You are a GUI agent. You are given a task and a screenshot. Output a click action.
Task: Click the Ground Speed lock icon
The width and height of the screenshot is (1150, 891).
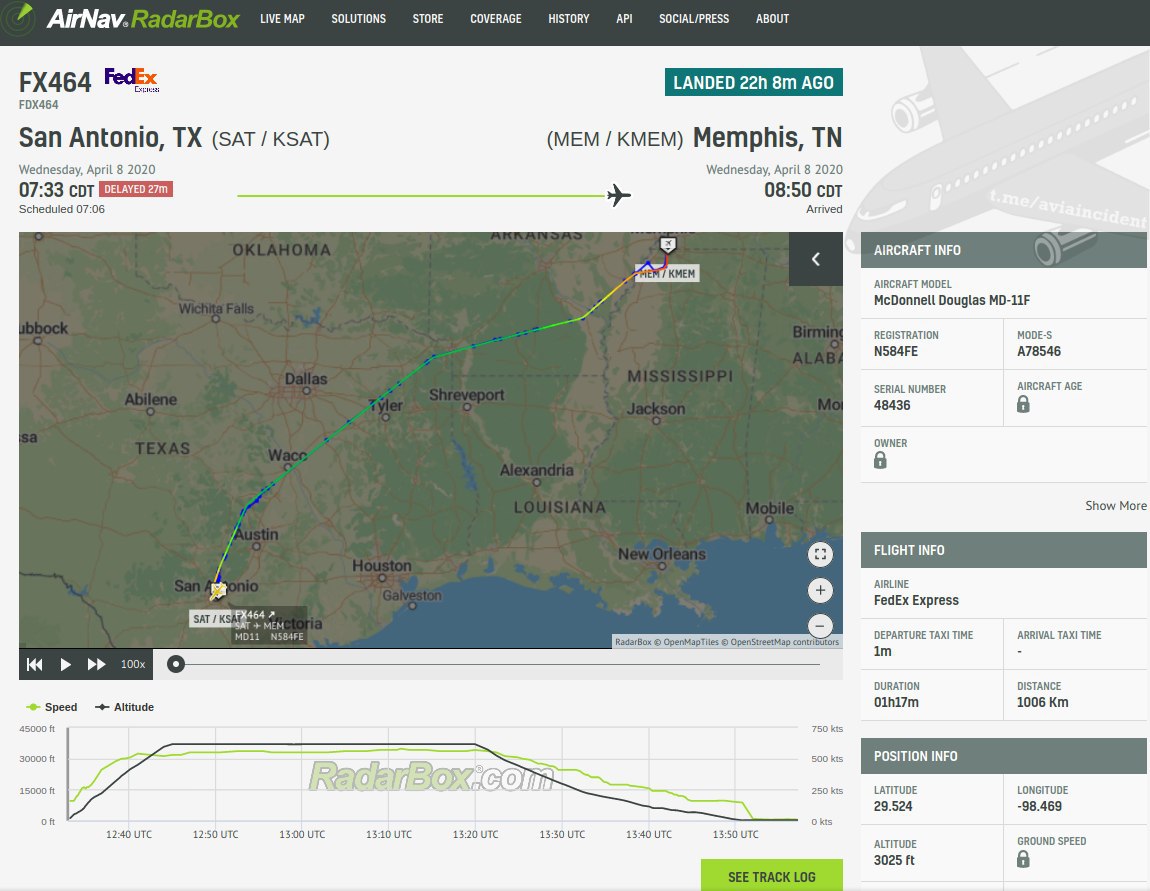[x=1023, y=859]
